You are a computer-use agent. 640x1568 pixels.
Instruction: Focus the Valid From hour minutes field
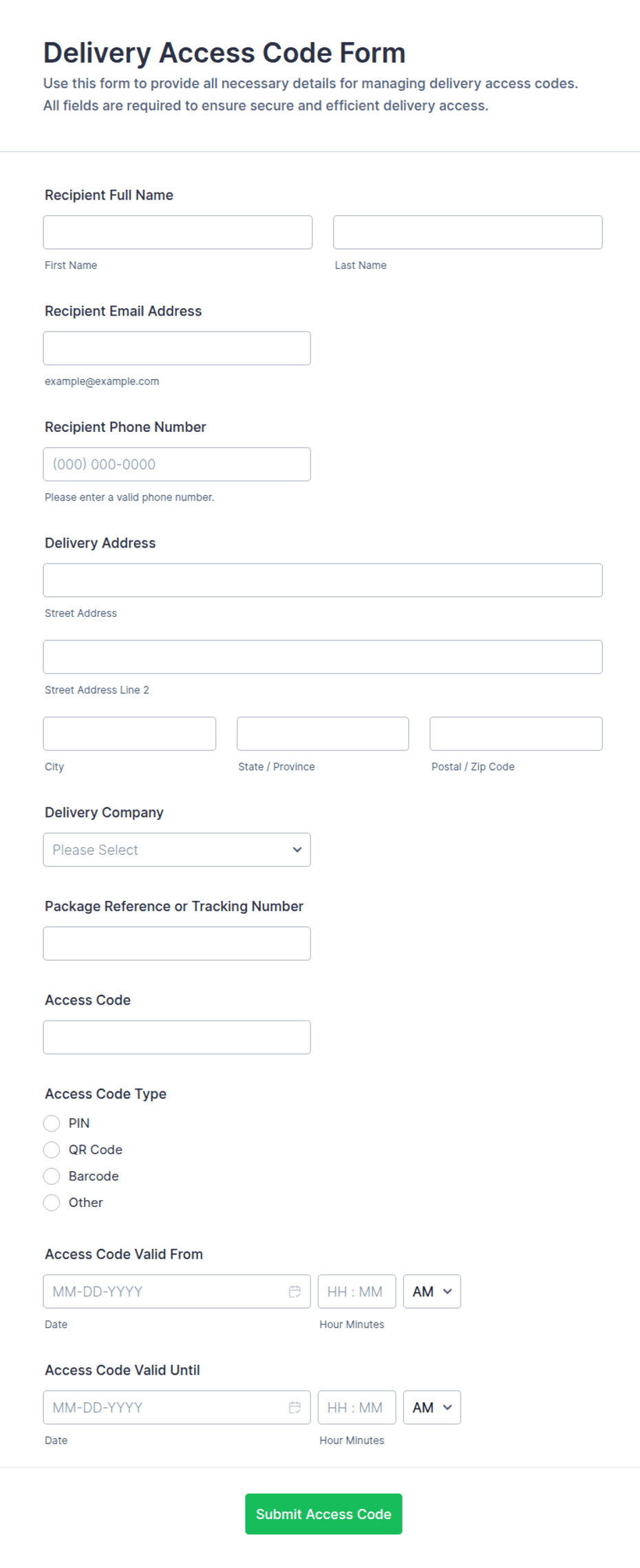tap(356, 1292)
